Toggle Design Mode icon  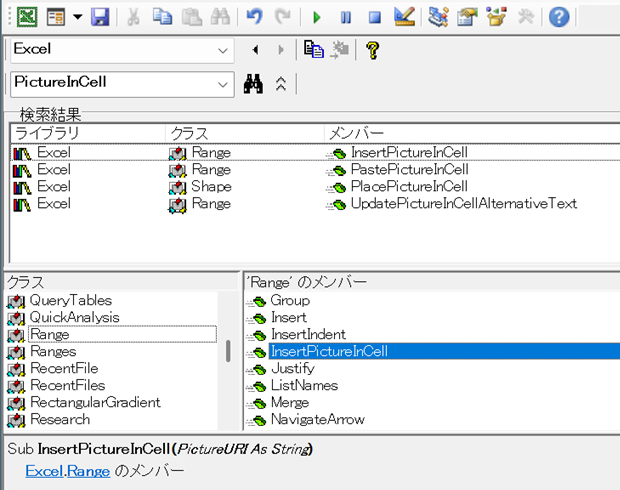[x=405, y=17]
